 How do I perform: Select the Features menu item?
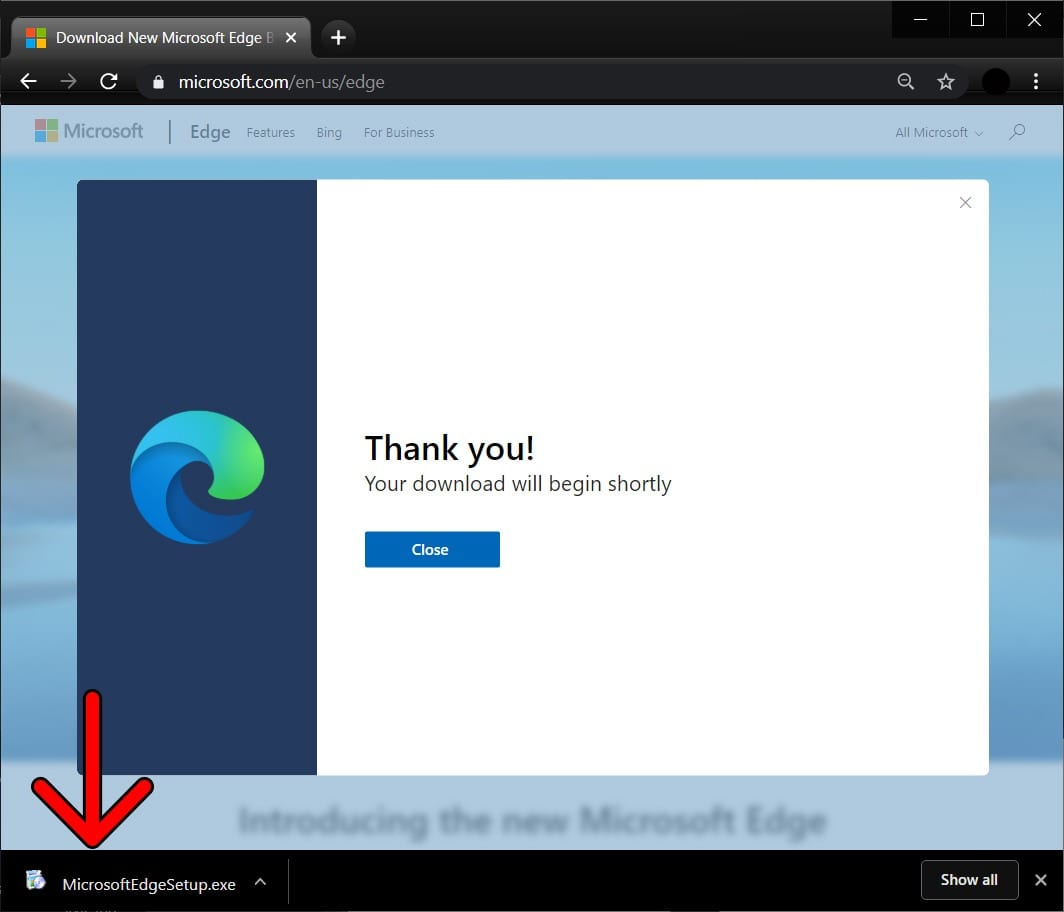271,132
